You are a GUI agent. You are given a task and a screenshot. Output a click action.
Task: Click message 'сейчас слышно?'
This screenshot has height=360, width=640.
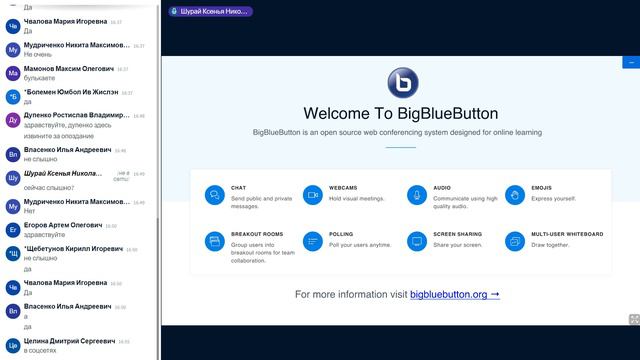click(49, 188)
